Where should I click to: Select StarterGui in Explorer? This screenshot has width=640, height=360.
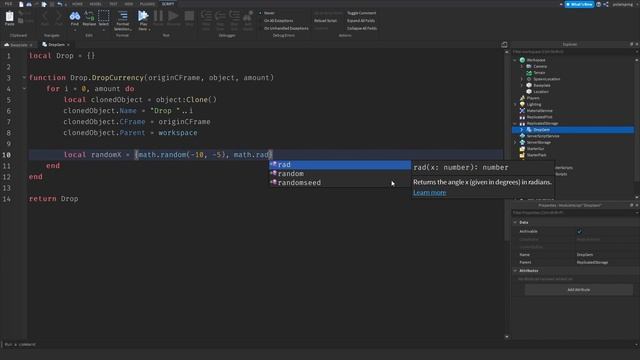point(535,149)
